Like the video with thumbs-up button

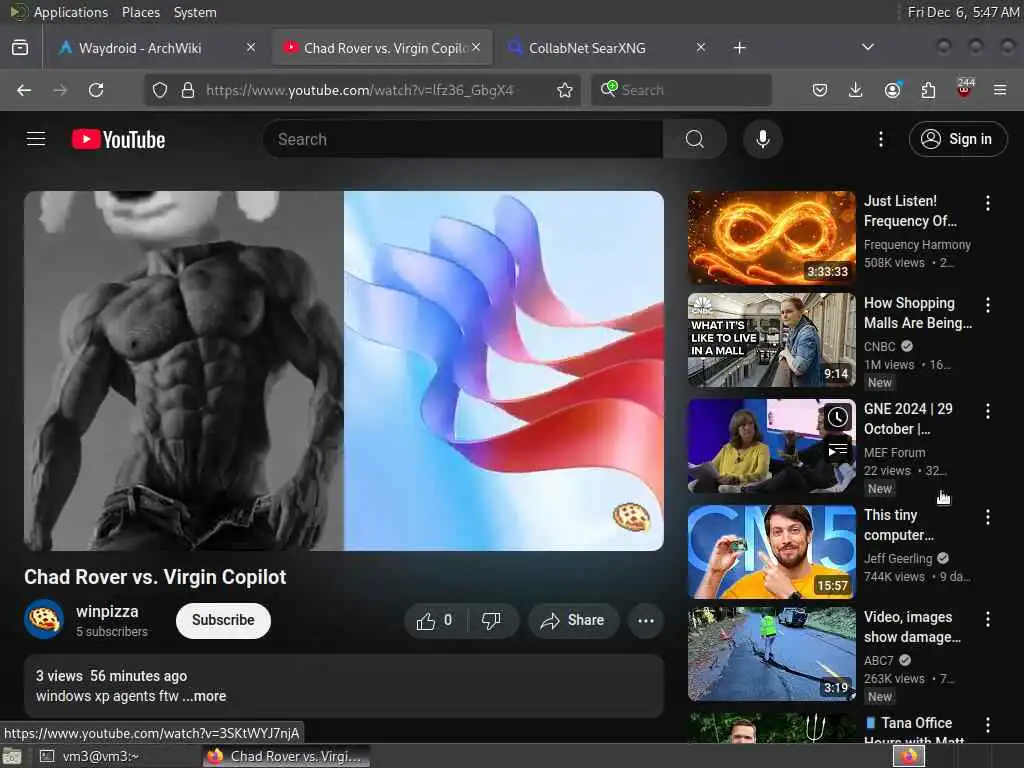435,620
